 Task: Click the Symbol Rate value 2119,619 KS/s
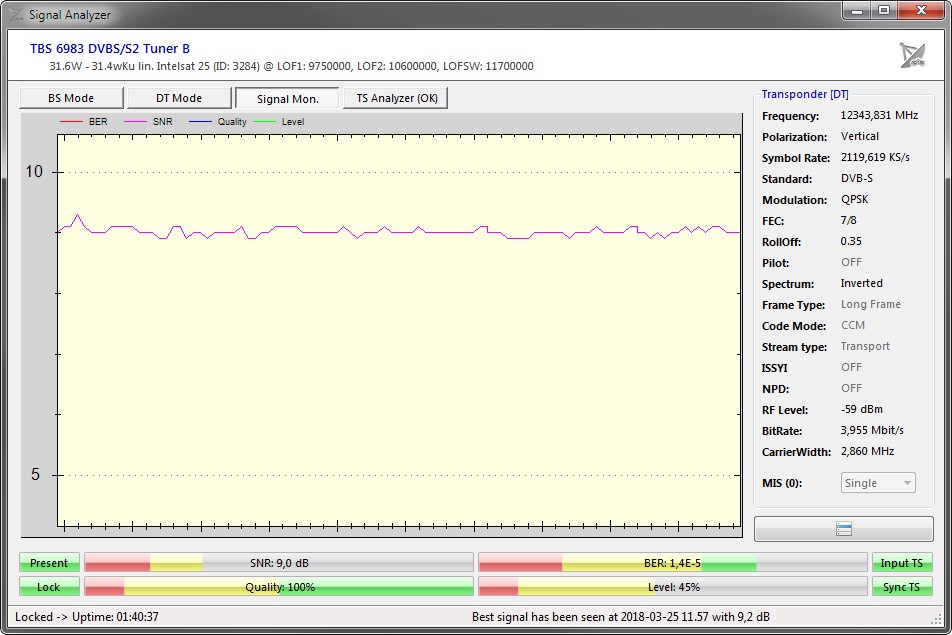(x=875, y=157)
